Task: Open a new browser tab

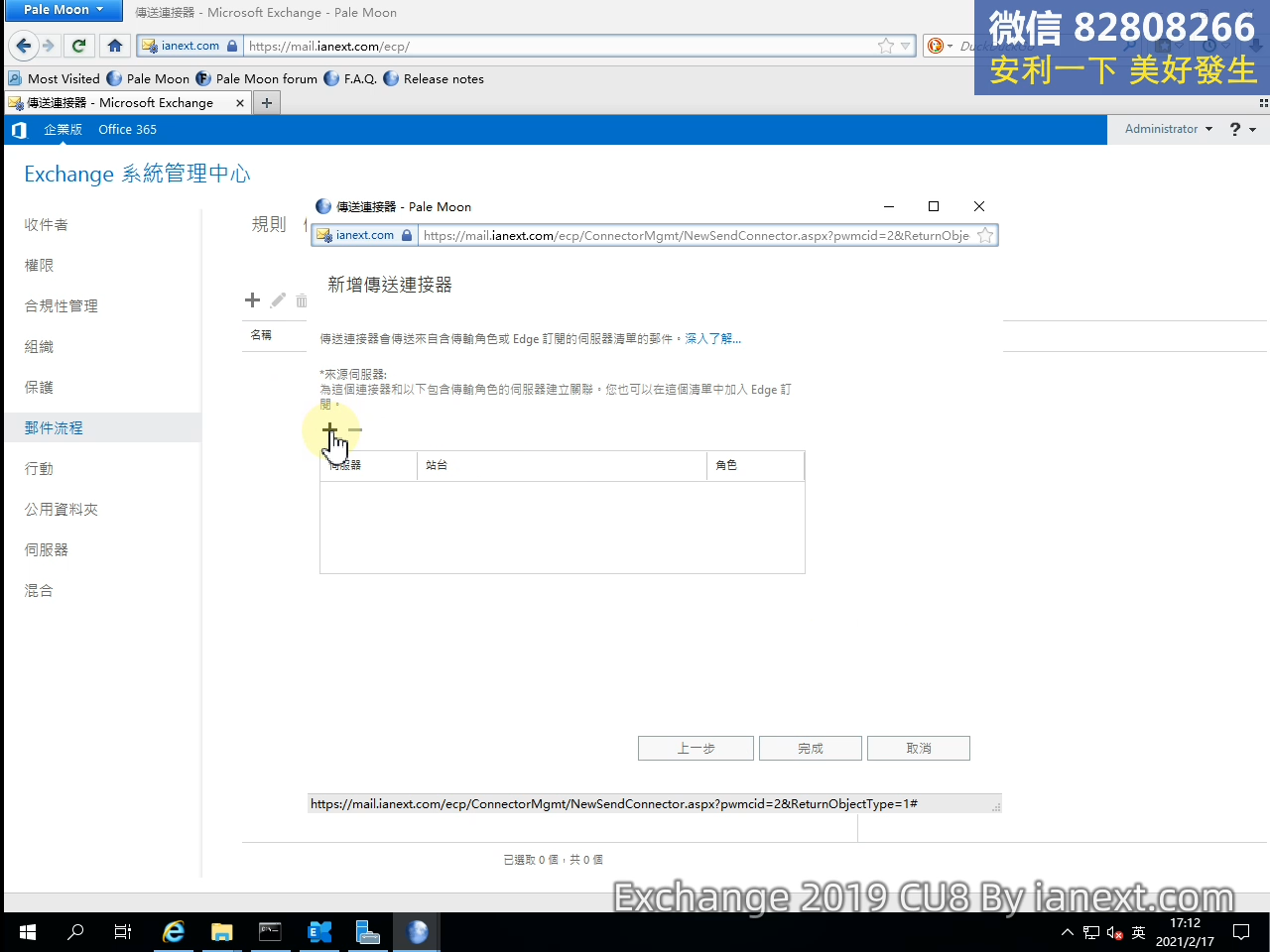Action: click(x=266, y=103)
